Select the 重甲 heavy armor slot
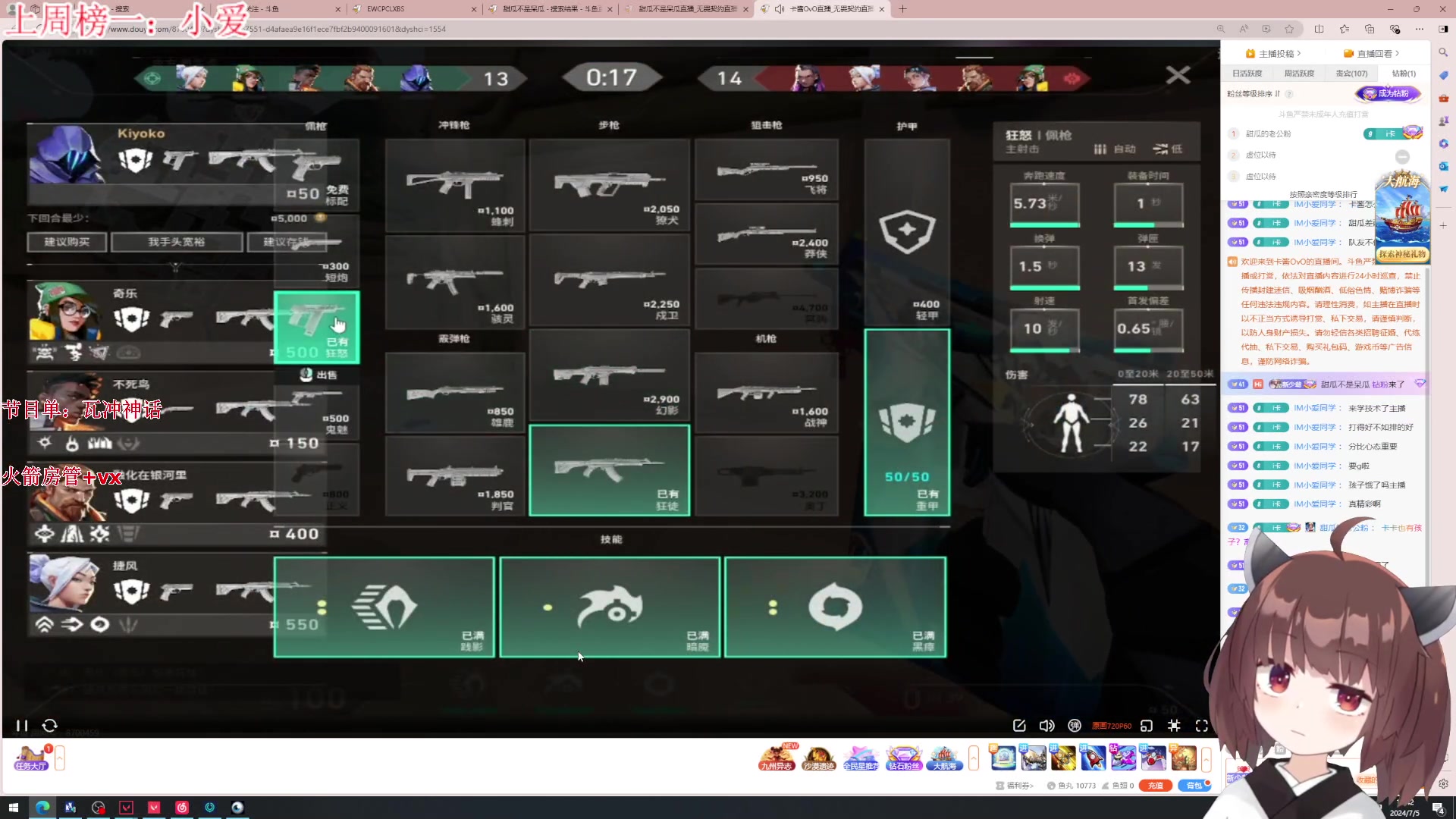Image resolution: width=1456 pixels, height=819 pixels. [x=907, y=422]
